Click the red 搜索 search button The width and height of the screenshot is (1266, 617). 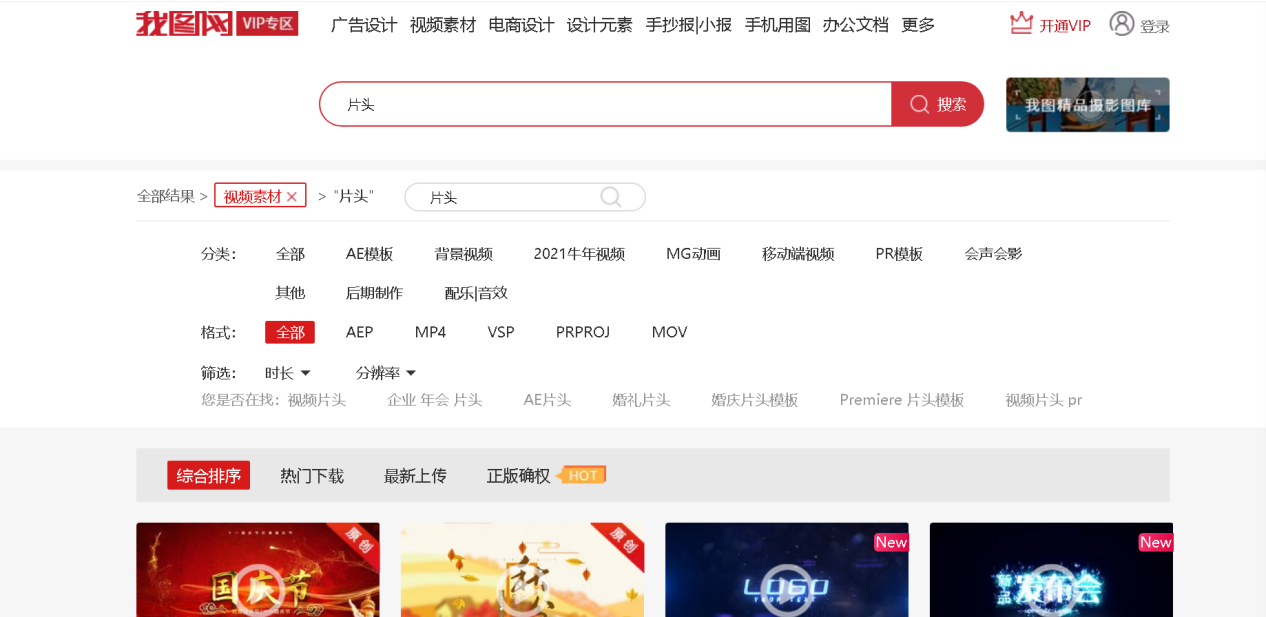(x=936, y=103)
